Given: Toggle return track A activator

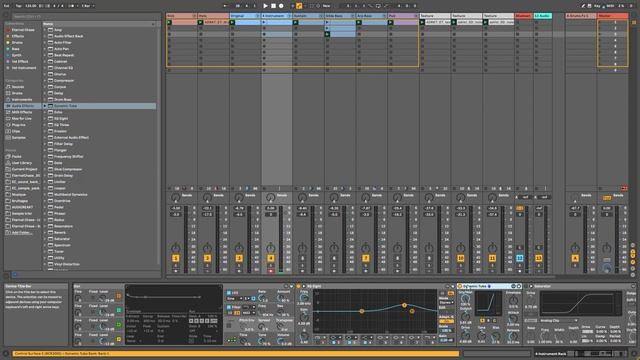Looking at the screenshot, I should 575,258.
